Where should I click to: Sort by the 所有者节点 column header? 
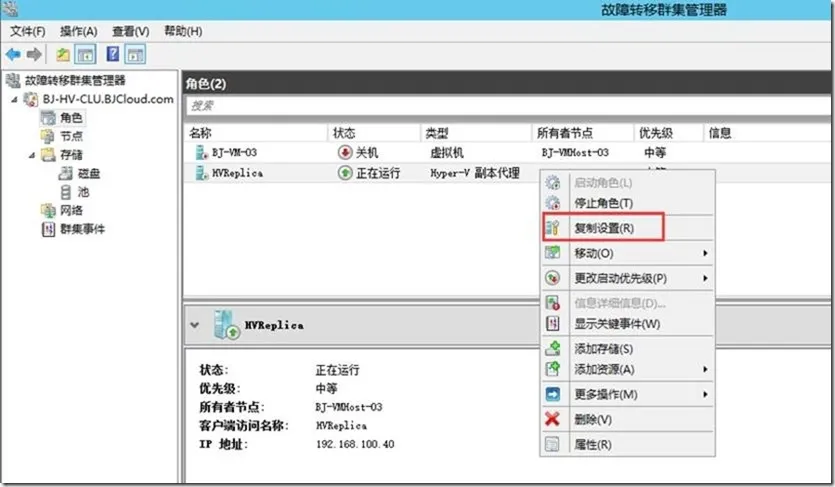[x=583, y=133]
